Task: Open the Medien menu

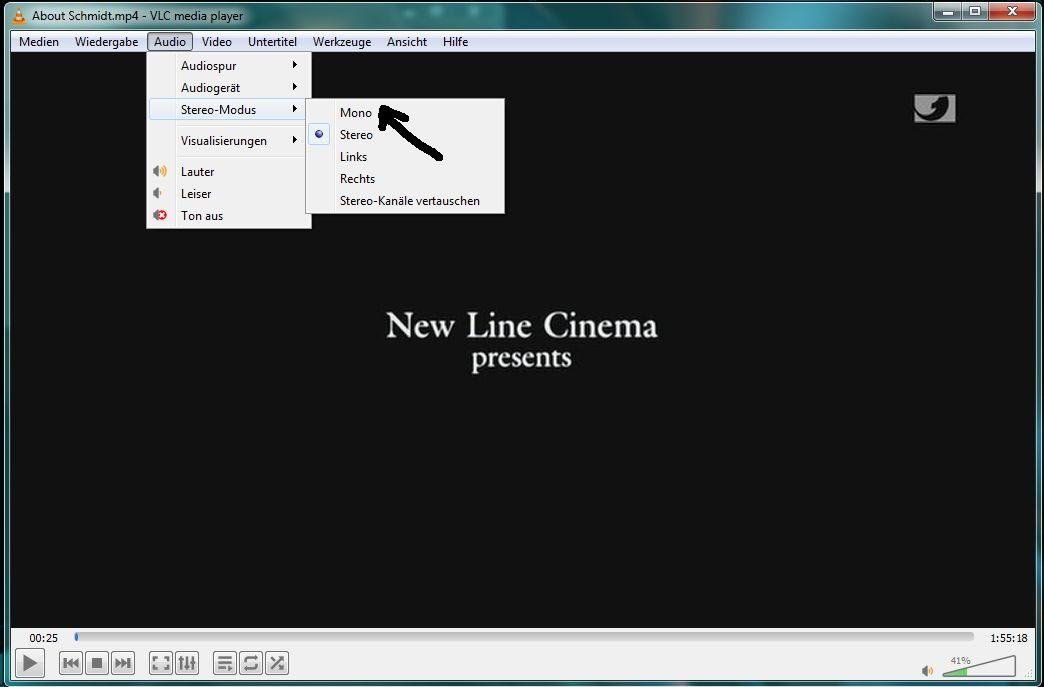Action: [39, 41]
